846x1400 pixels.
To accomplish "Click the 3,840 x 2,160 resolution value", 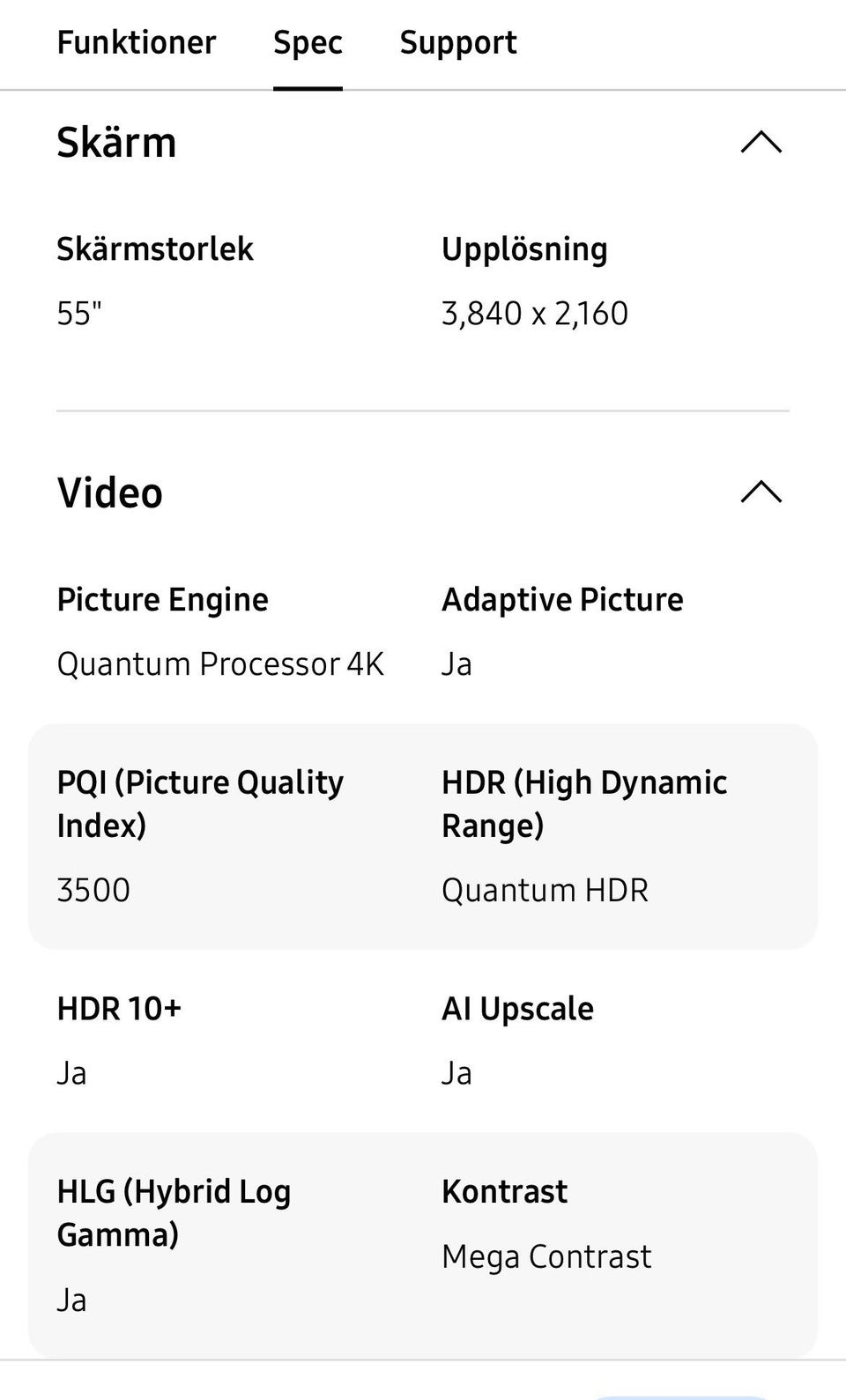I will 535,314.
